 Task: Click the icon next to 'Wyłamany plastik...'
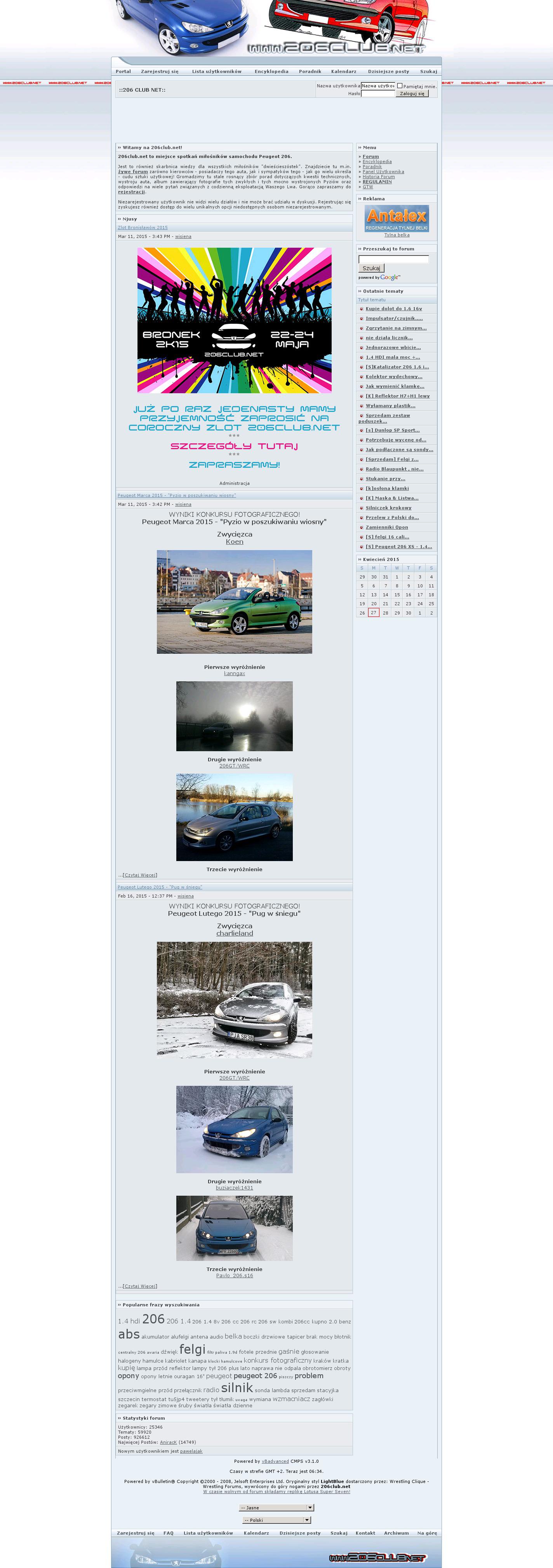pyautogui.click(x=361, y=406)
